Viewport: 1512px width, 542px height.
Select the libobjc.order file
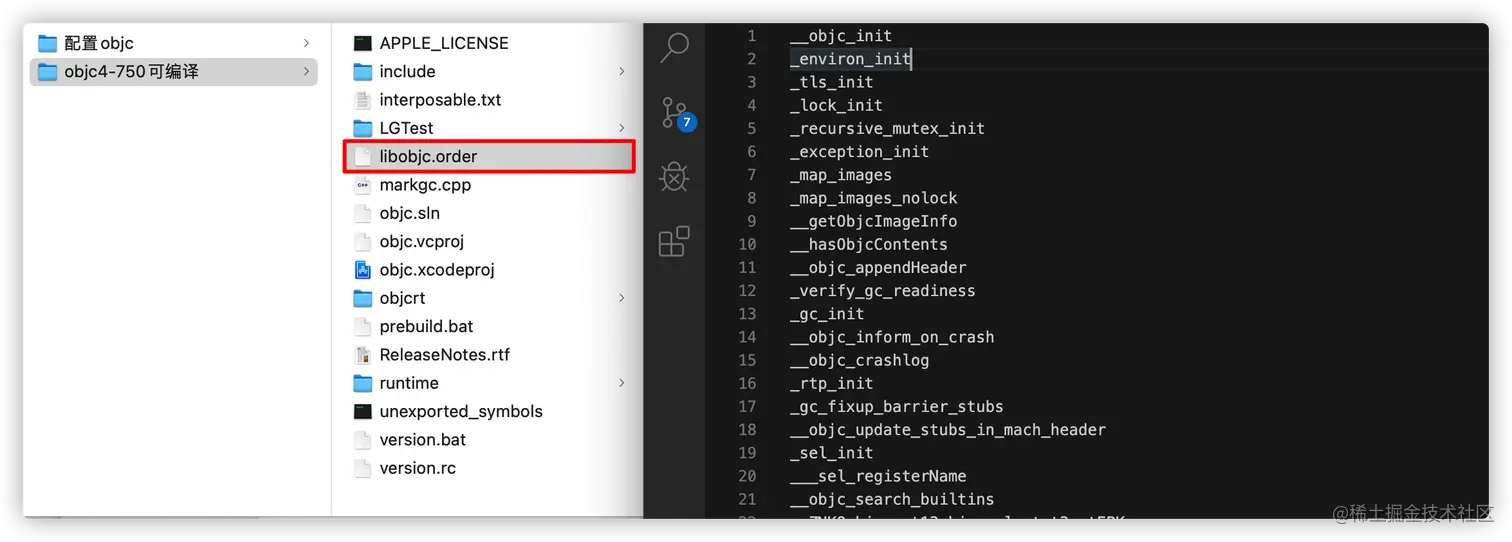pos(428,157)
